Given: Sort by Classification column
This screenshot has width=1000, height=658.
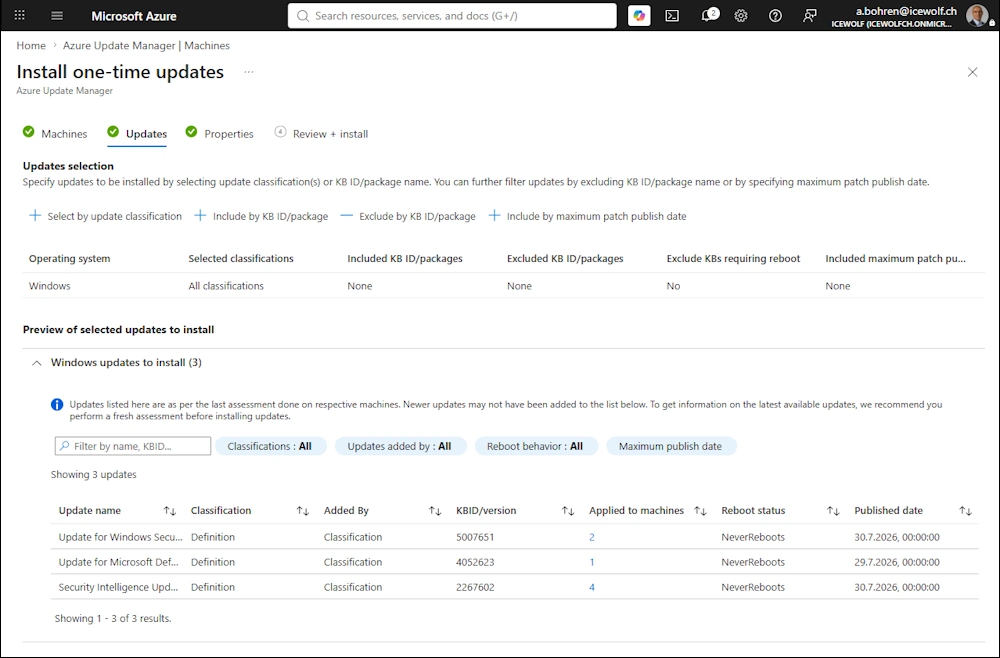Looking at the screenshot, I should point(302,511).
